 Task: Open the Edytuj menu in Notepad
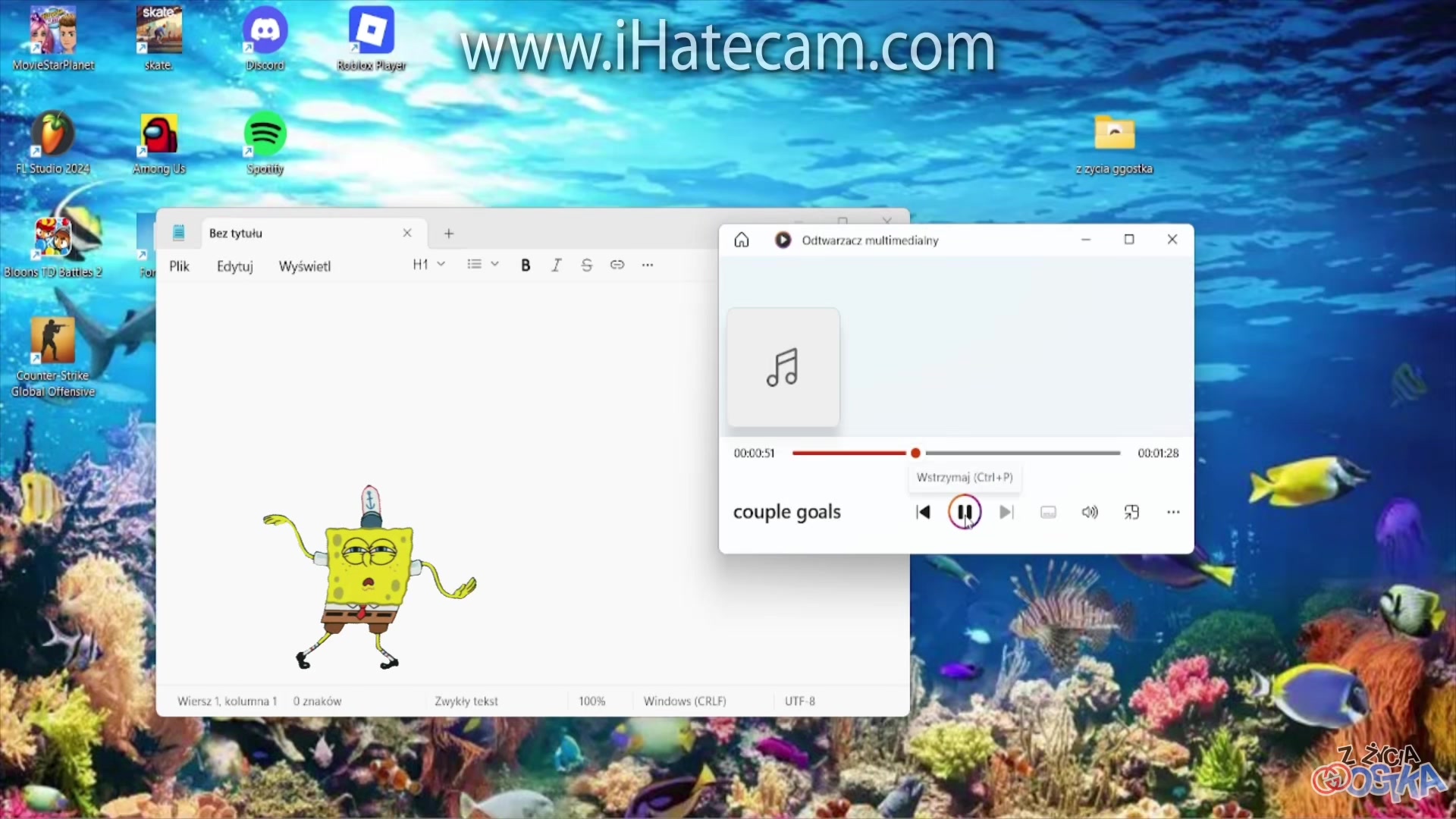click(x=235, y=266)
